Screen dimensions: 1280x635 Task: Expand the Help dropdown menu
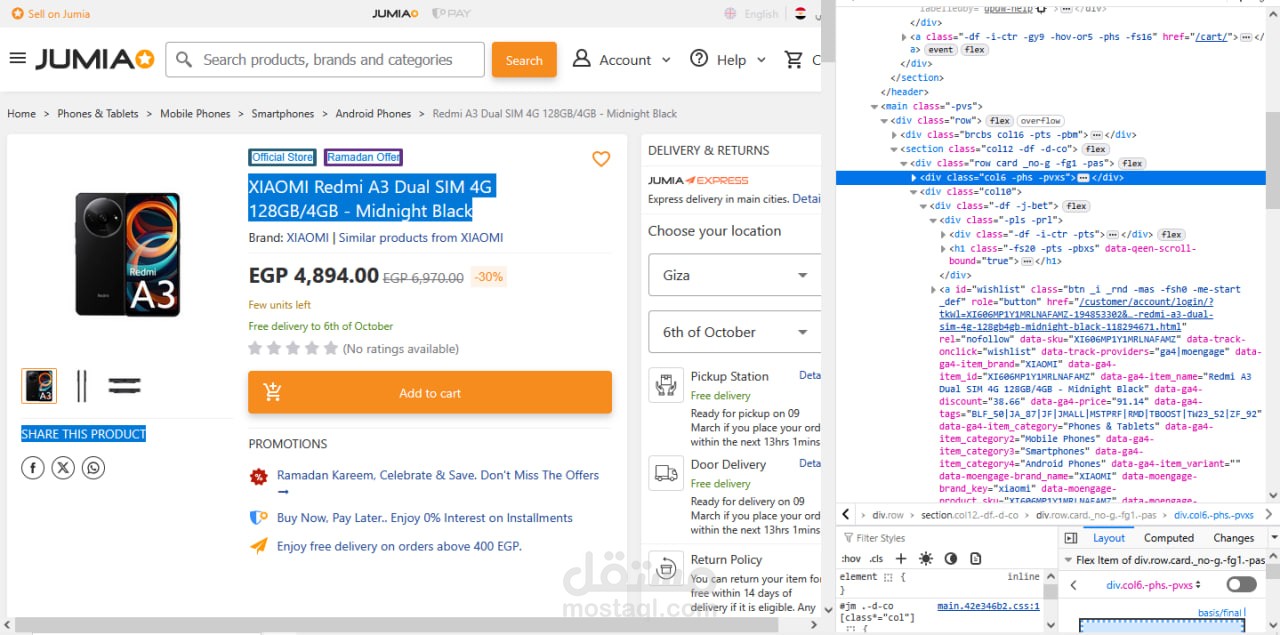point(761,60)
